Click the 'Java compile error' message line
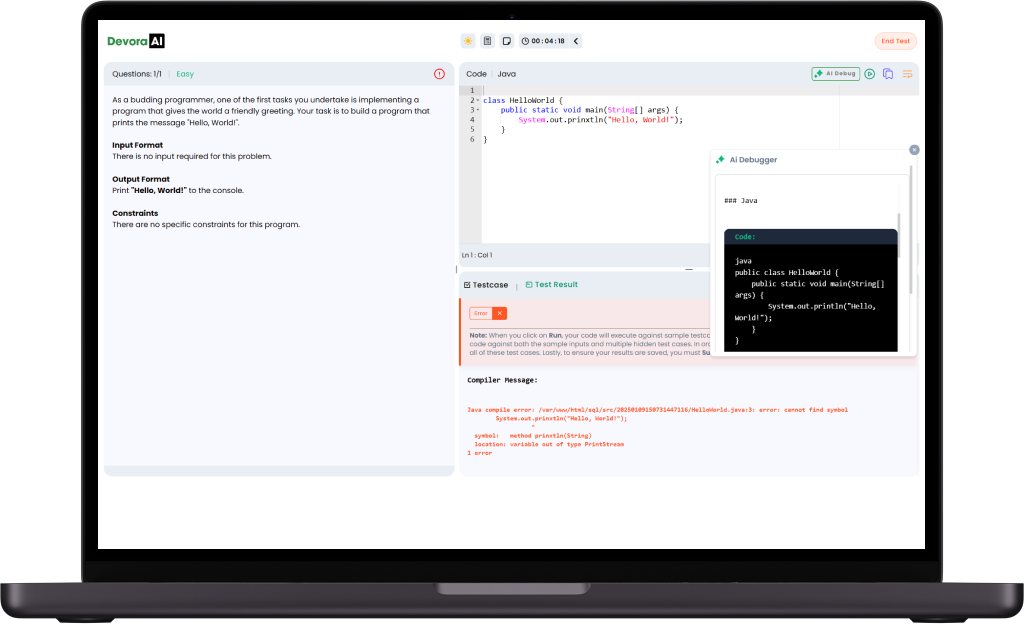This screenshot has width=1024, height=624. click(658, 410)
